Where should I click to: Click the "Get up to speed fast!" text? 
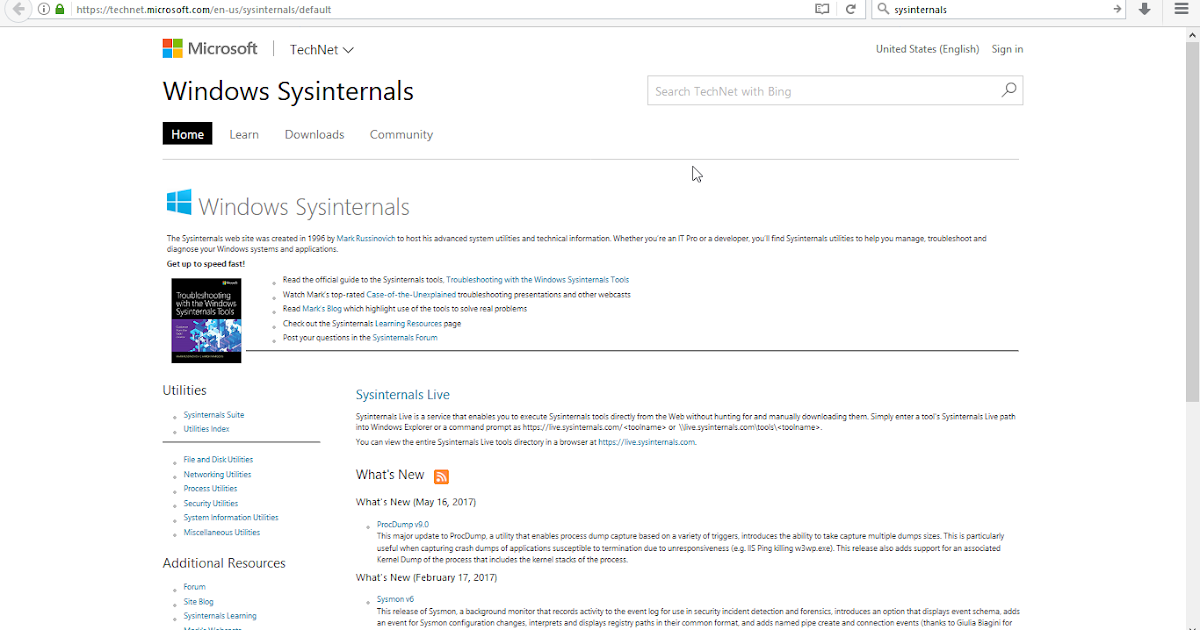click(x=206, y=264)
